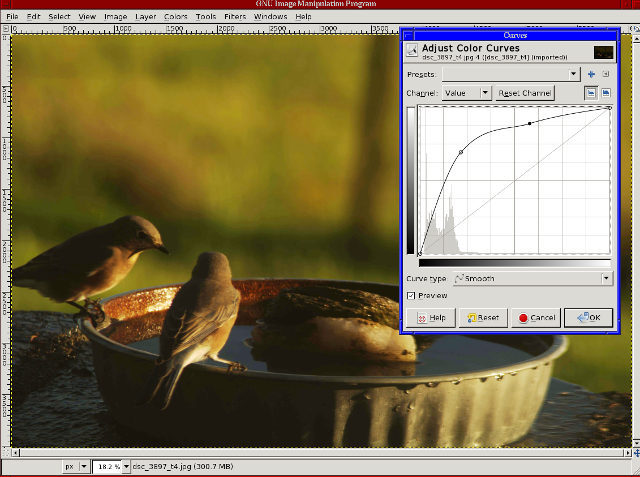The width and height of the screenshot is (640, 477).
Task: Expand the Presets dropdown
Action: tap(574, 74)
